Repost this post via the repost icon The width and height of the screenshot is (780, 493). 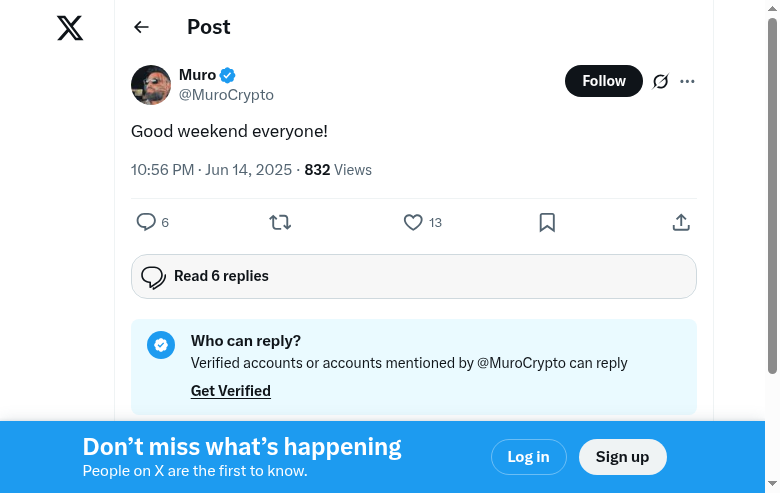(x=280, y=222)
